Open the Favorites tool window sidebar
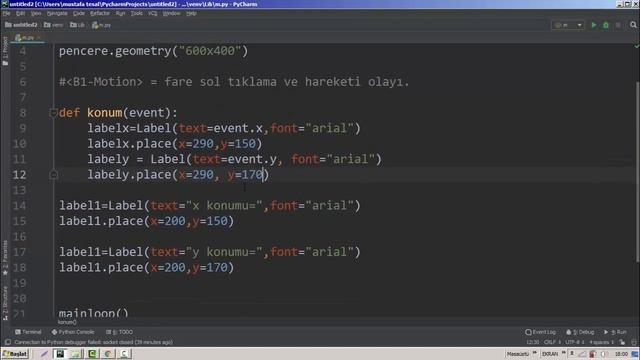This screenshot has width=640, height=360. [x=5, y=258]
